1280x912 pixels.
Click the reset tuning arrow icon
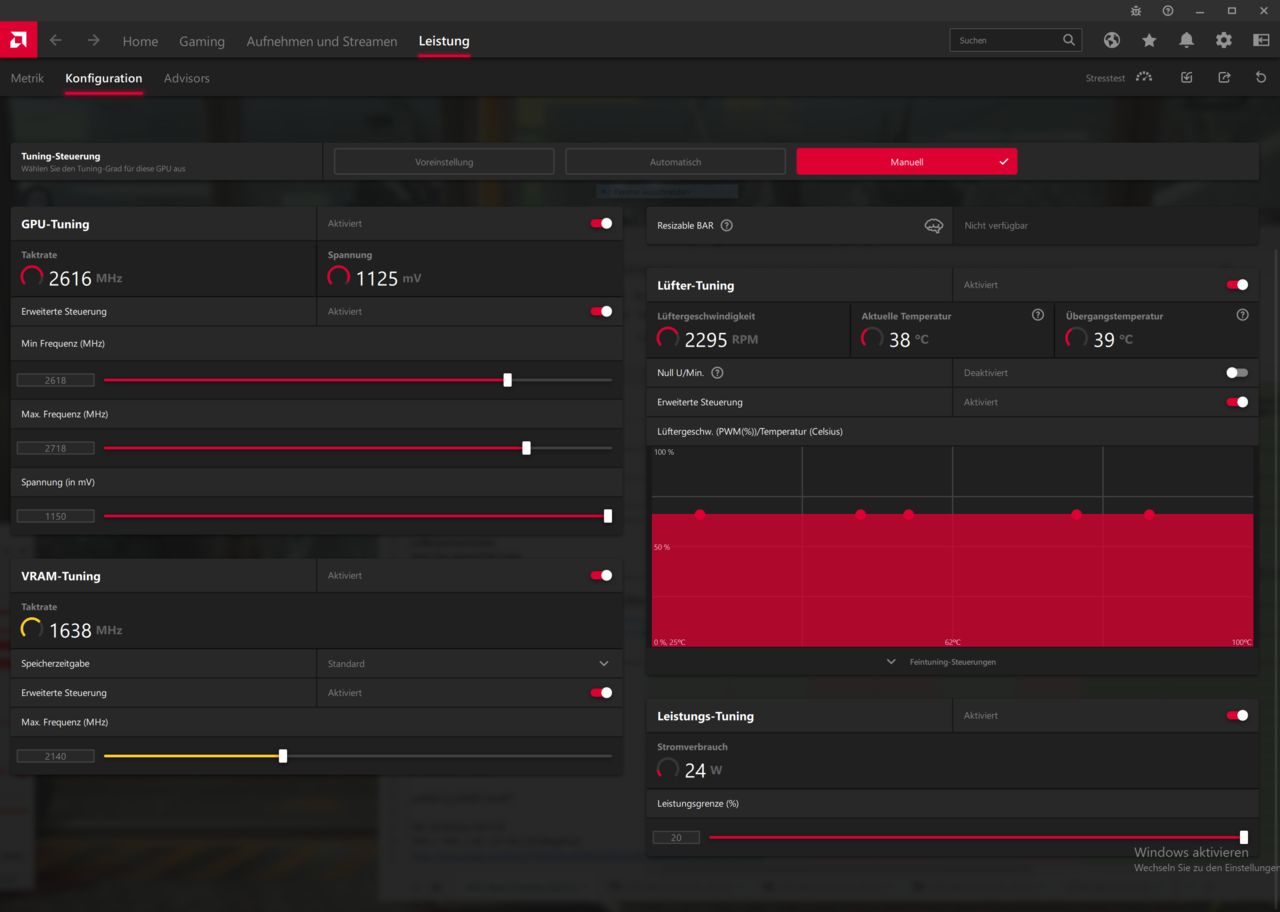coord(1261,77)
